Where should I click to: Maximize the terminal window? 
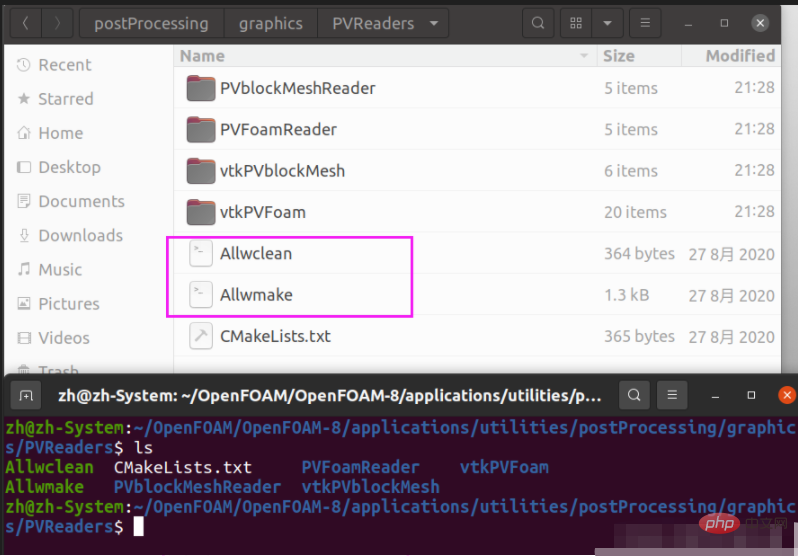click(751, 395)
